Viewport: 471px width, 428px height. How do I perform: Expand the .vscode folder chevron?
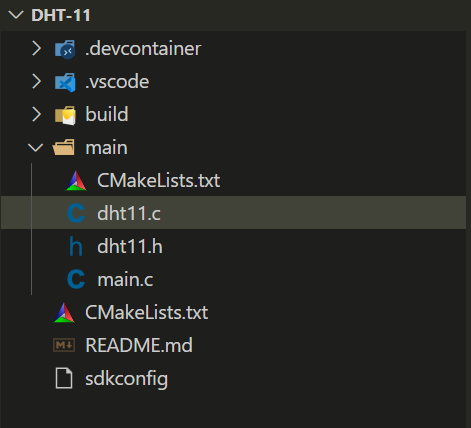click(x=36, y=82)
